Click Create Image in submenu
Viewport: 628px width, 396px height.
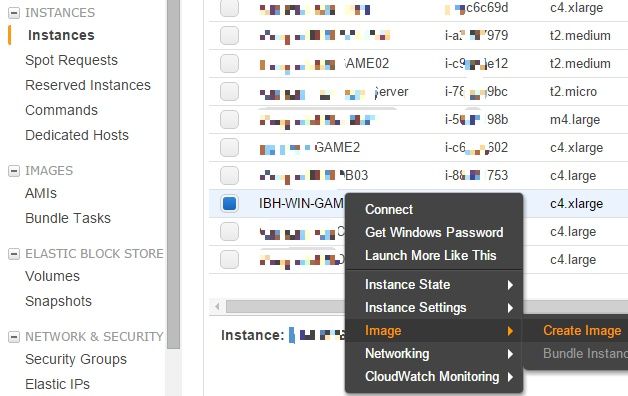tap(582, 331)
